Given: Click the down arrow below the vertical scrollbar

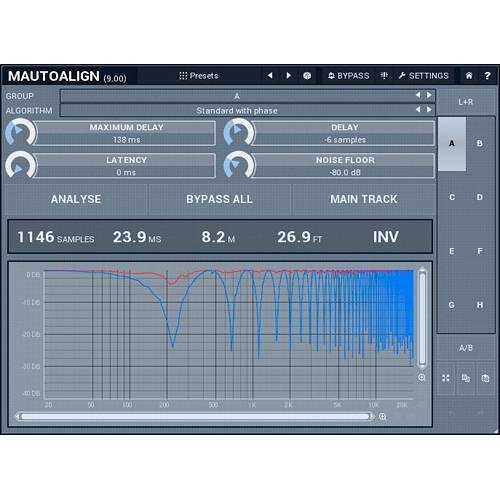Looking at the screenshot, I should (x=422, y=367).
